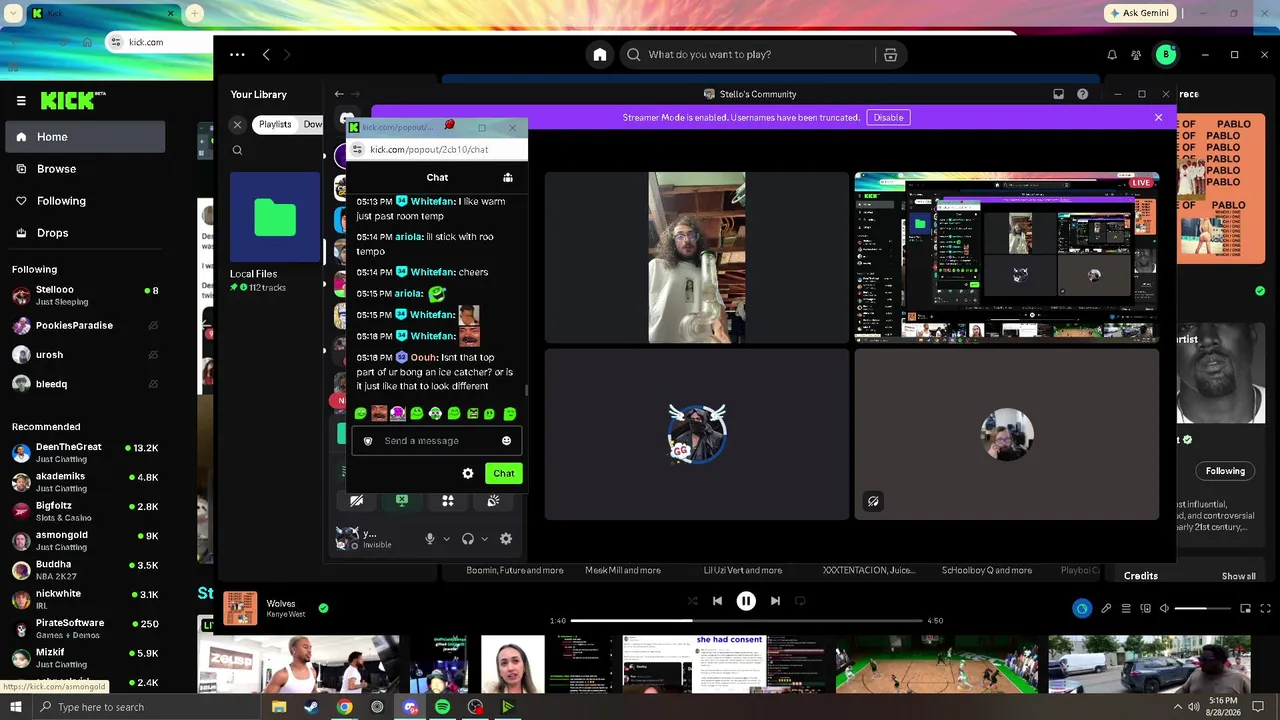Seek in Spotify track progress bar
Screen dimensions: 1280x720
(x=746, y=621)
